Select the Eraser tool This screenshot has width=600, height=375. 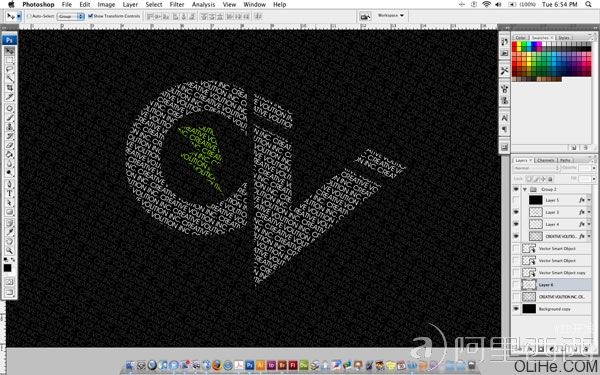pyautogui.click(x=10, y=145)
